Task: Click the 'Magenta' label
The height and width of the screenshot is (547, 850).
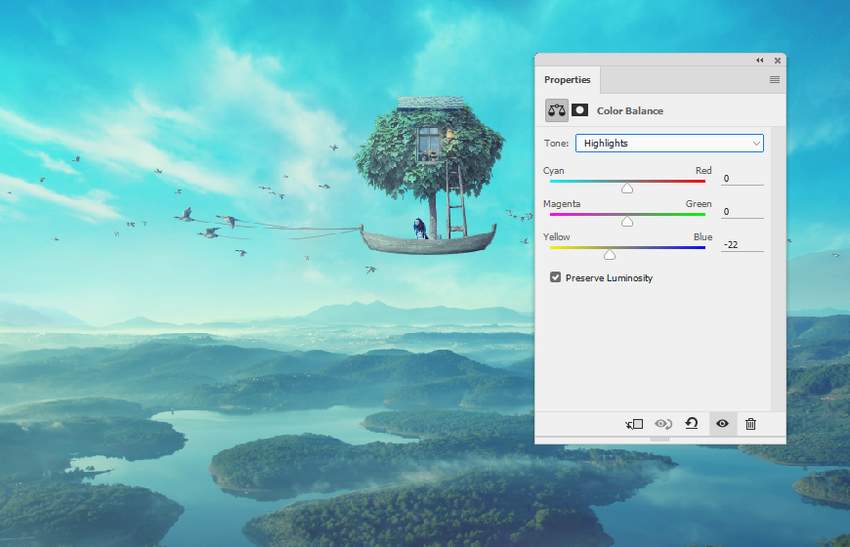Action: tap(562, 204)
